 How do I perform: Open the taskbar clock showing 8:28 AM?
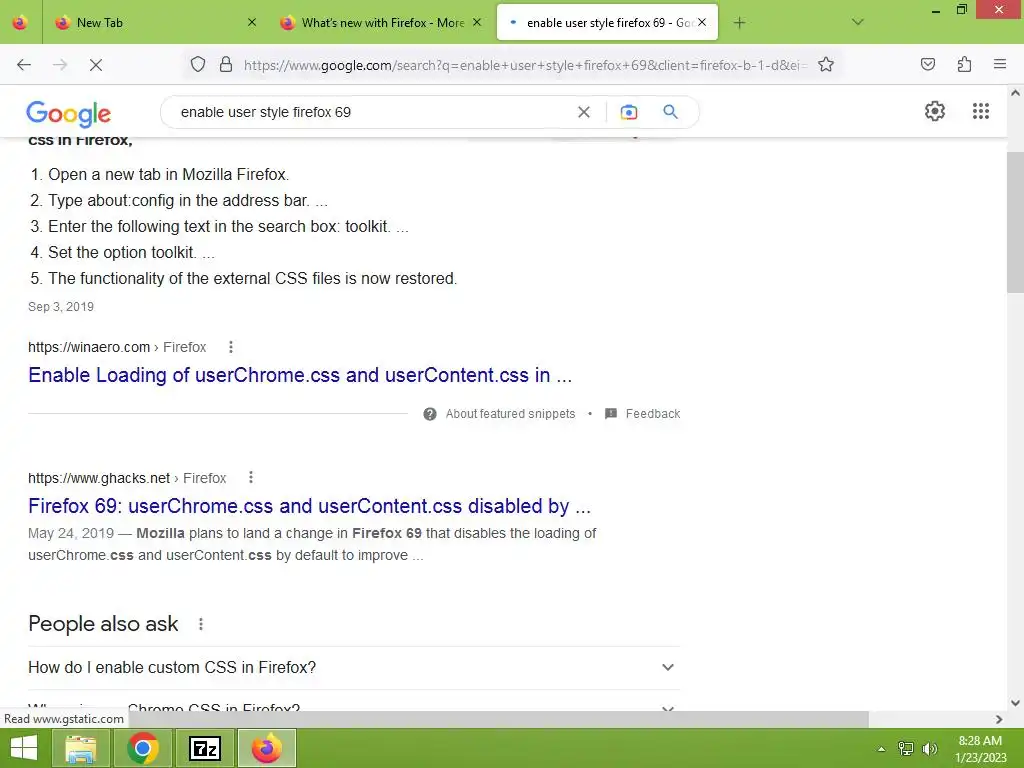pyautogui.click(x=980, y=749)
